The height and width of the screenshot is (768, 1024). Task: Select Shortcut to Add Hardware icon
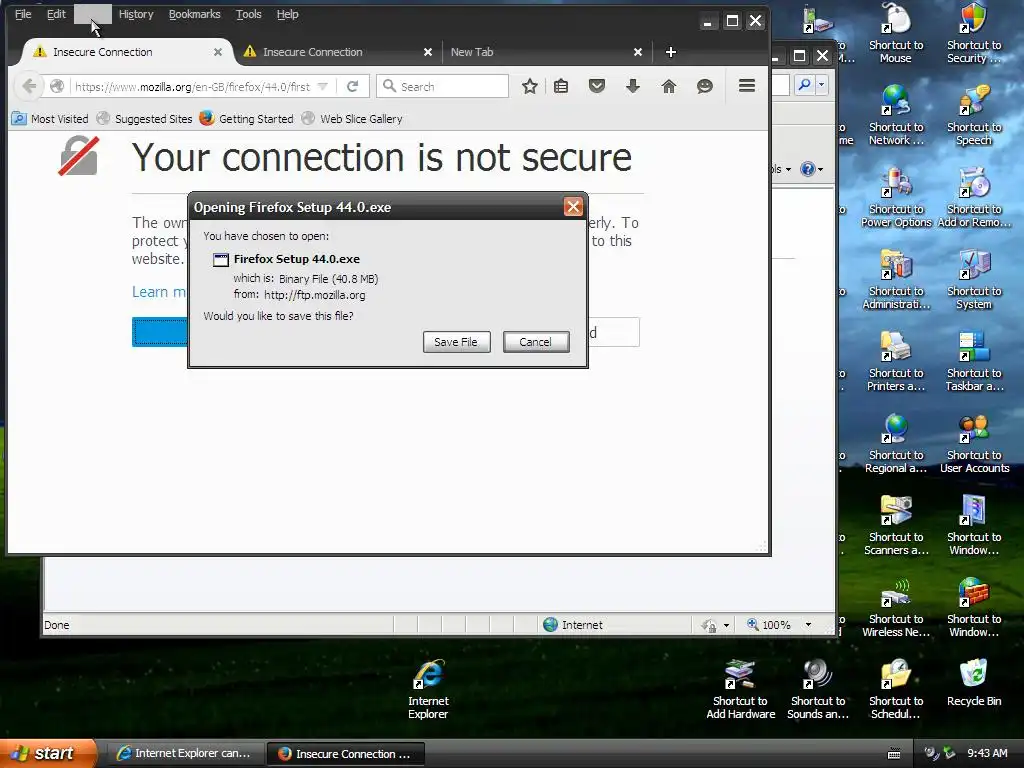click(741, 690)
